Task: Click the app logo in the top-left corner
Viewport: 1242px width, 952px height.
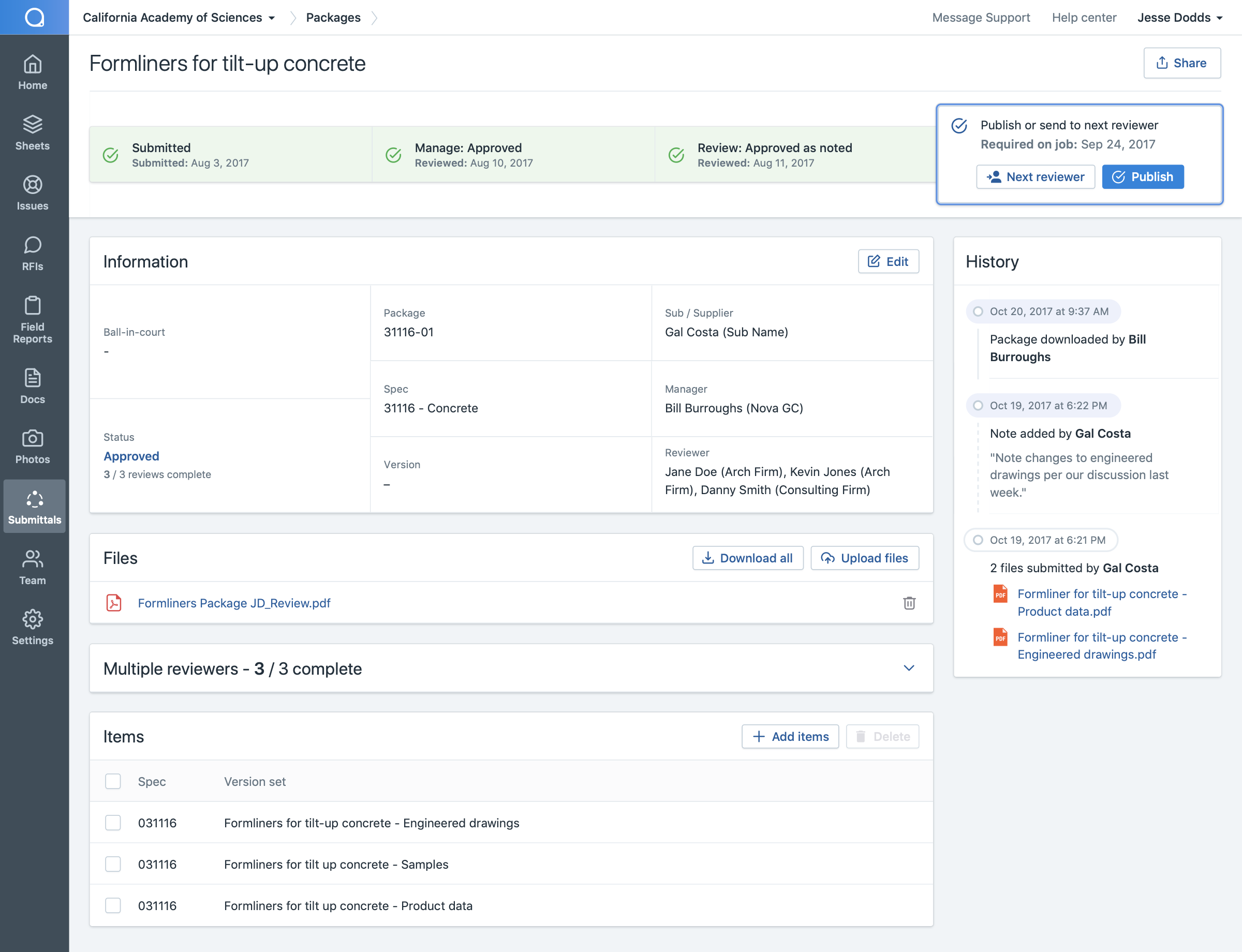Action: (34, 17)
